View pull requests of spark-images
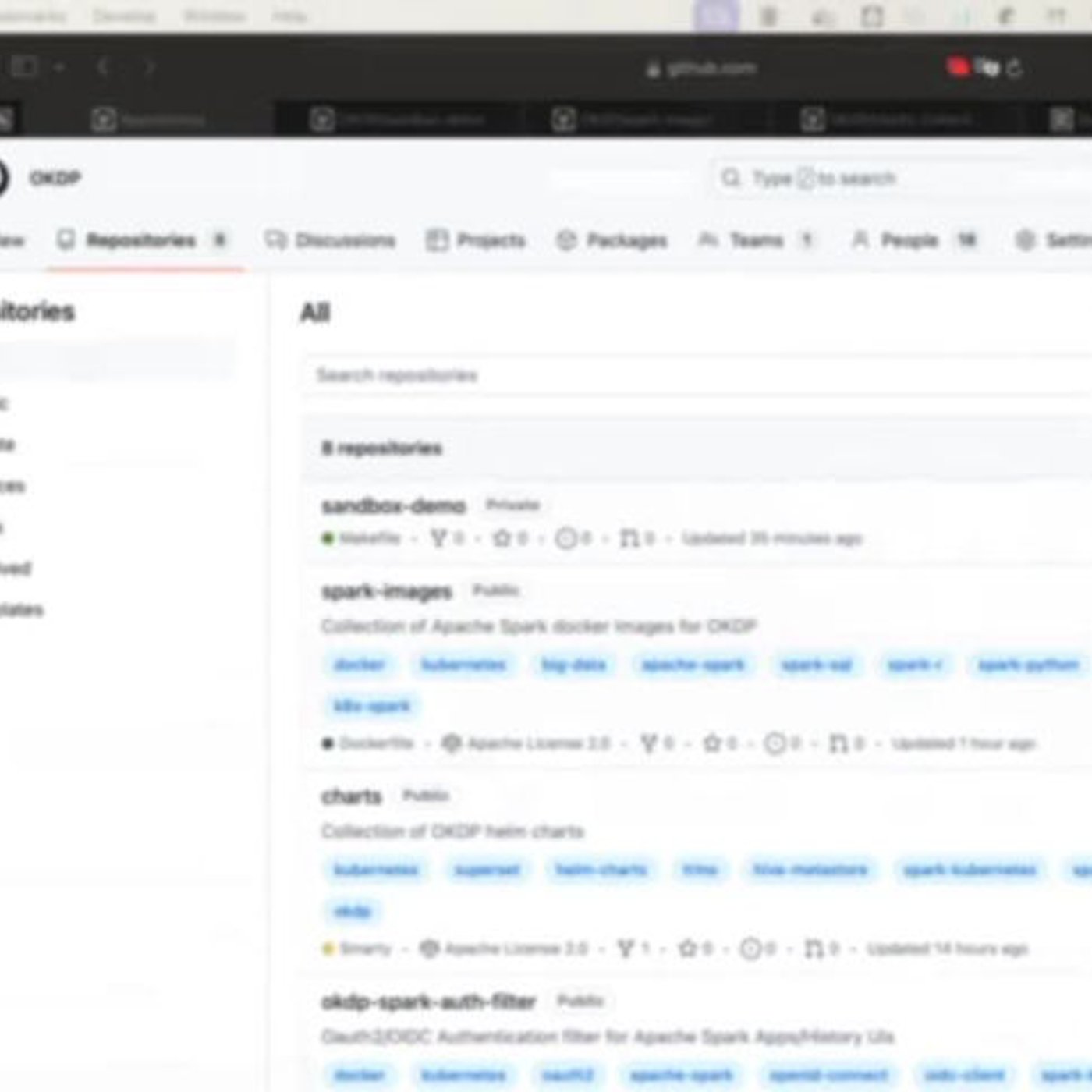 click(x=846, y=743)
